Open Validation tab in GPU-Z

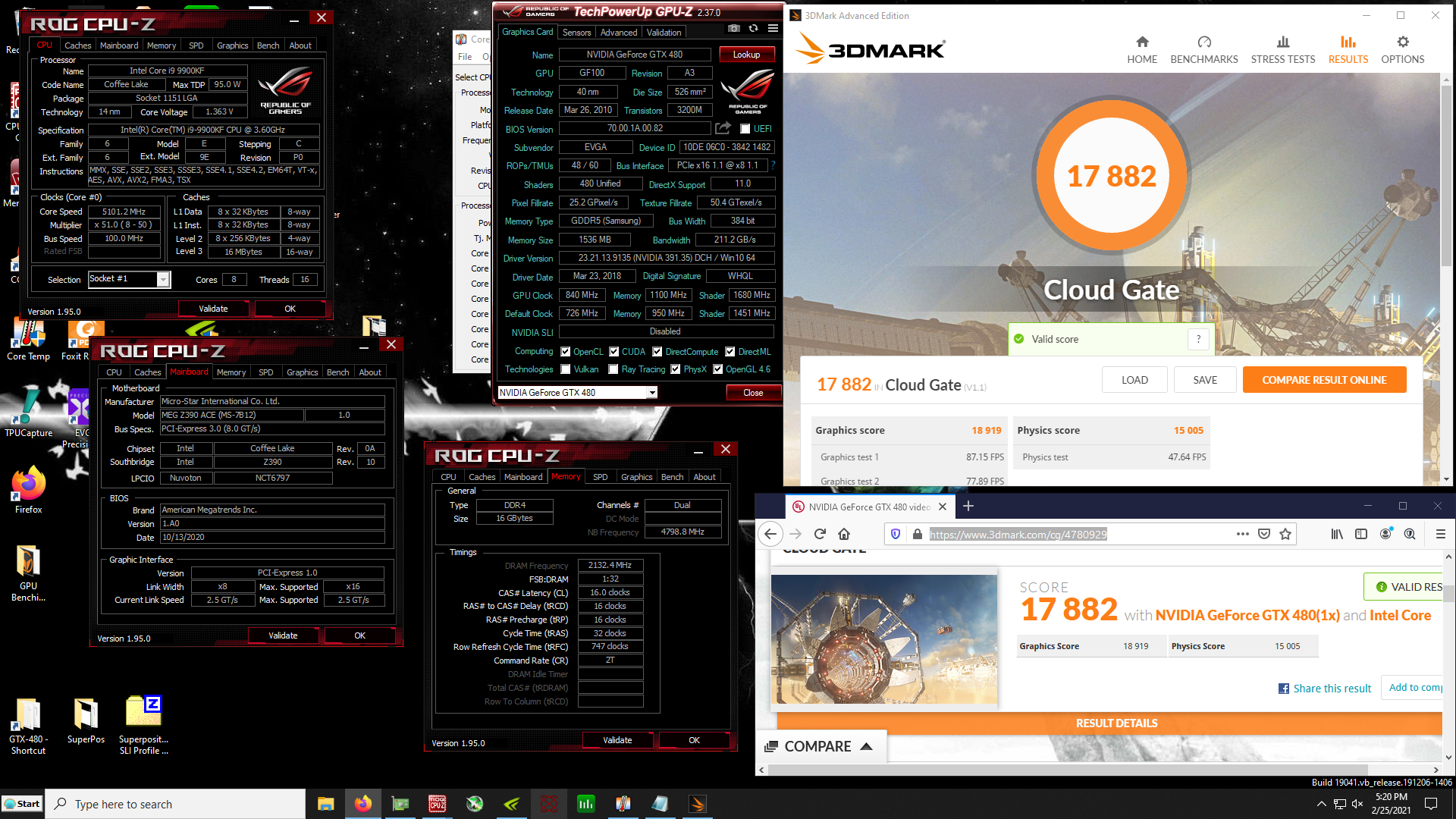pos(664,33)
